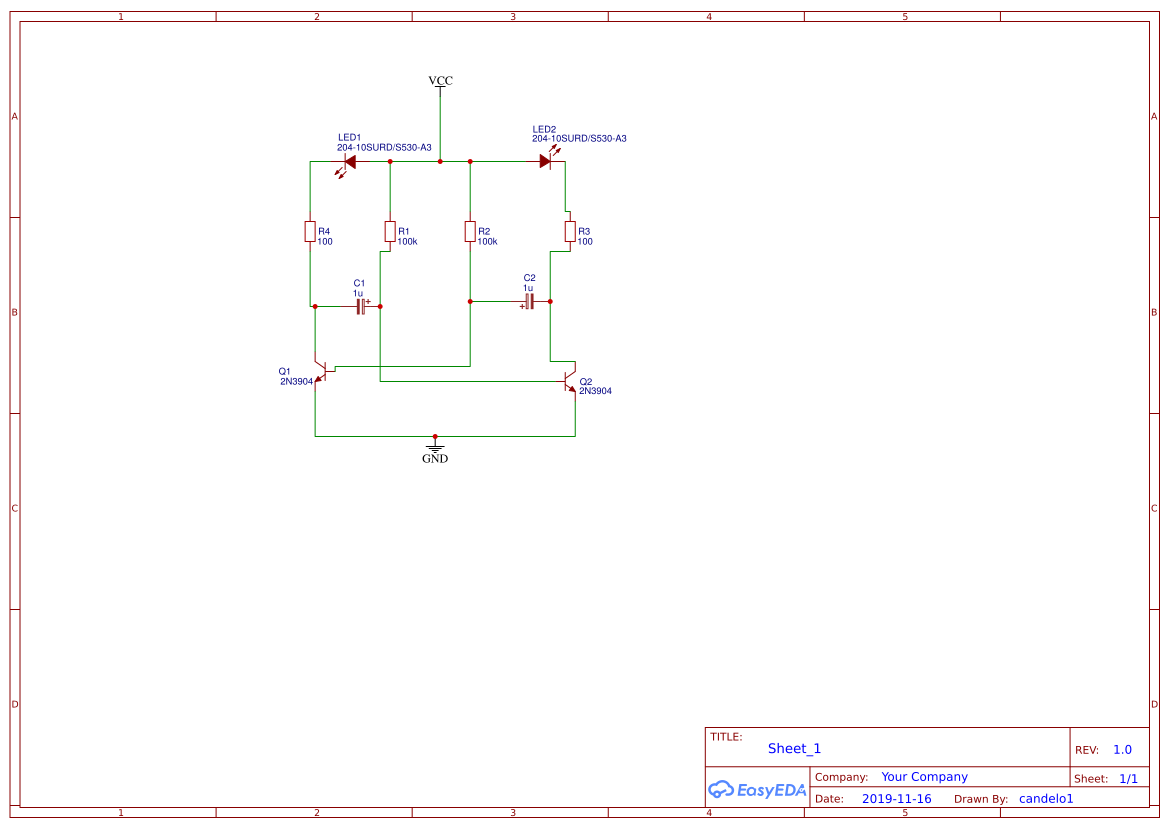Click the drawn-by name candelo1

pyautogui.click(x=1045, y=799)
